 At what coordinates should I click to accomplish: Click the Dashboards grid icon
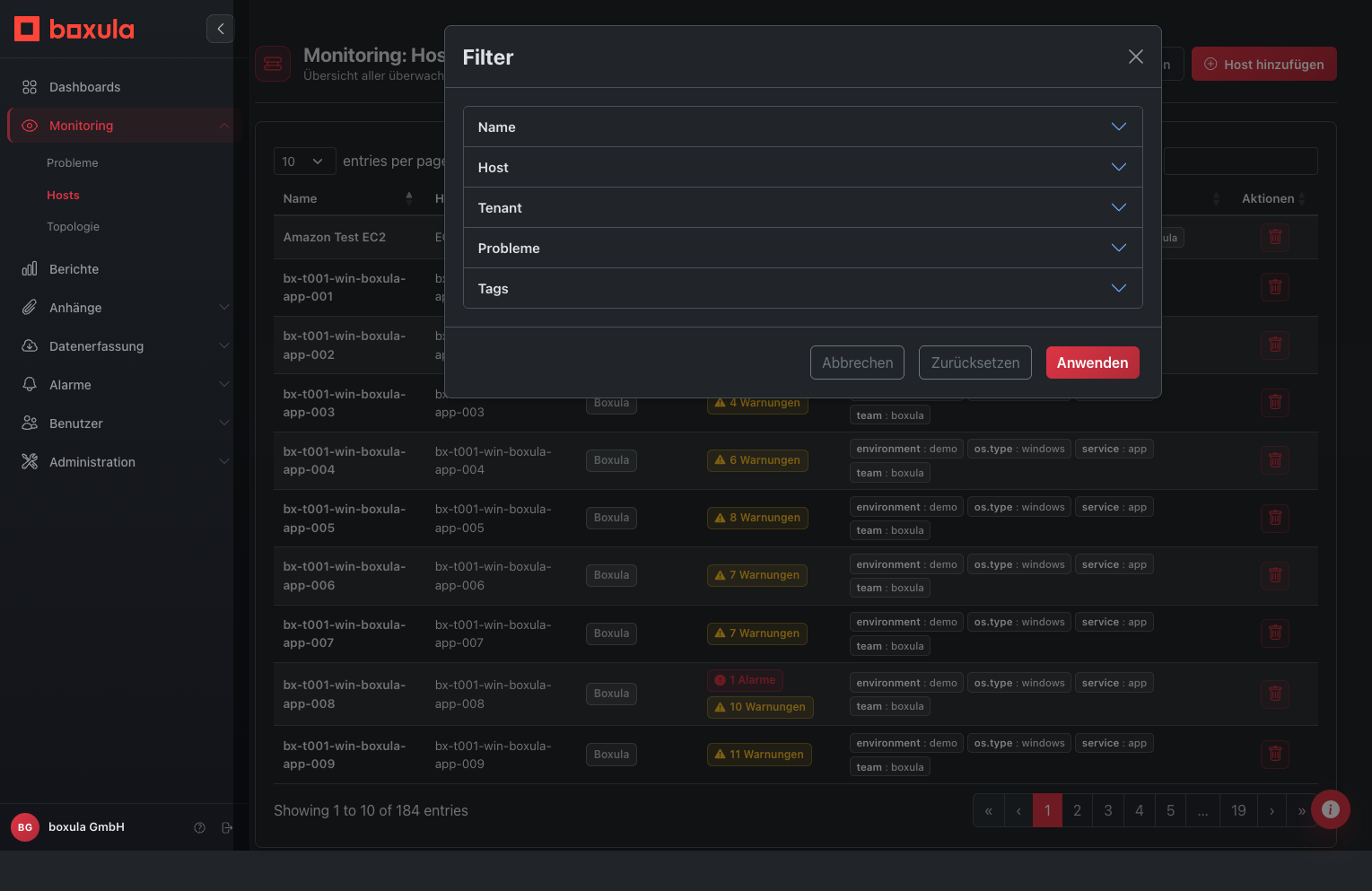[30, 87]
